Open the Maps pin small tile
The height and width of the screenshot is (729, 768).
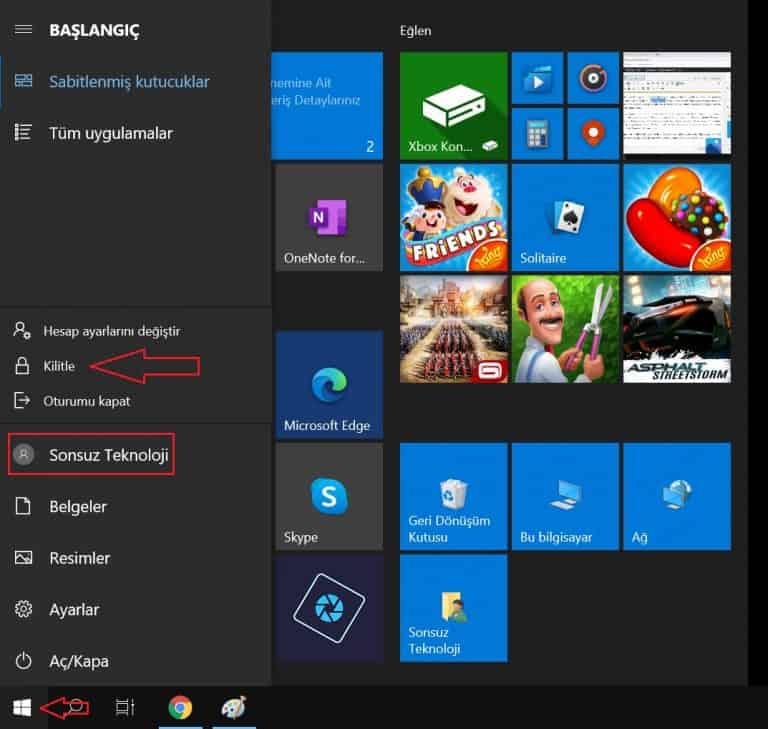(593, 134)
